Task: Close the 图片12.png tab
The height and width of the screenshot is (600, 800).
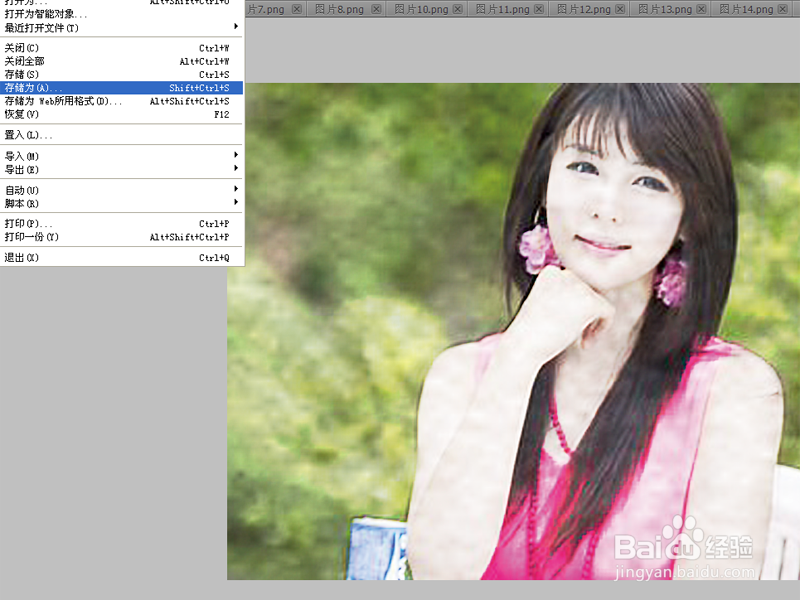Action: pos(620,9)
